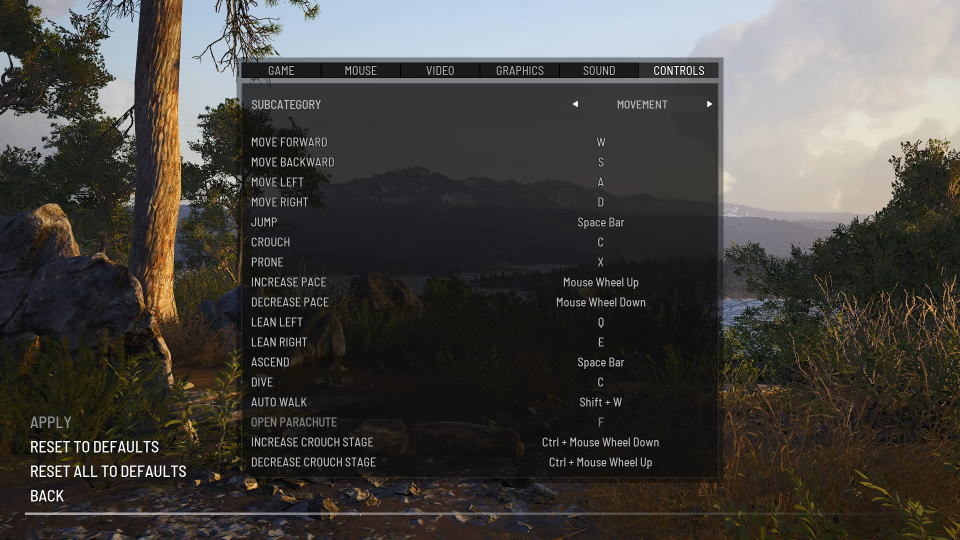960x540 pixels.
Task: Change the Jump binding Space Bar
Action: [x=601, y=222]
